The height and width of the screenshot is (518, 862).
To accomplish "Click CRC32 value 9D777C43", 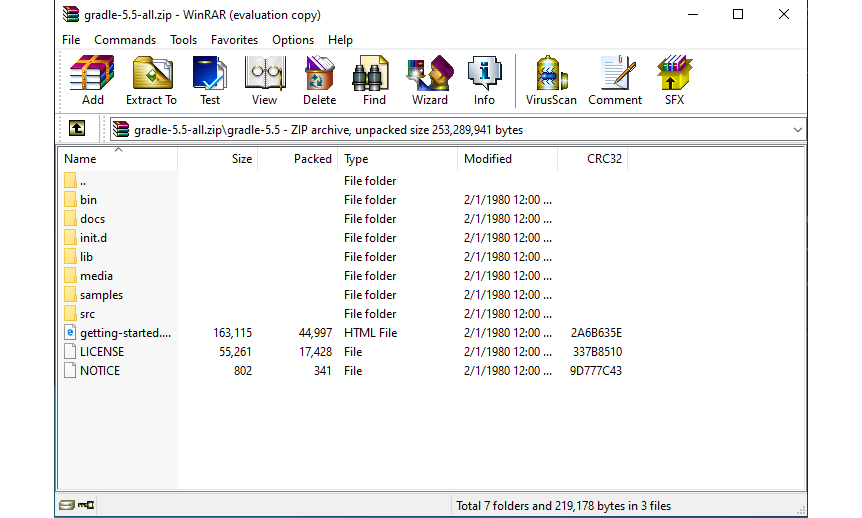I will [595, 371].
